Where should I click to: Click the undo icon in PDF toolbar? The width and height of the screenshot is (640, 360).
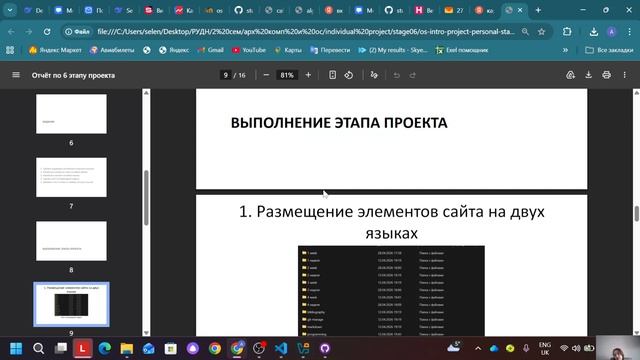tap(396, 75)
